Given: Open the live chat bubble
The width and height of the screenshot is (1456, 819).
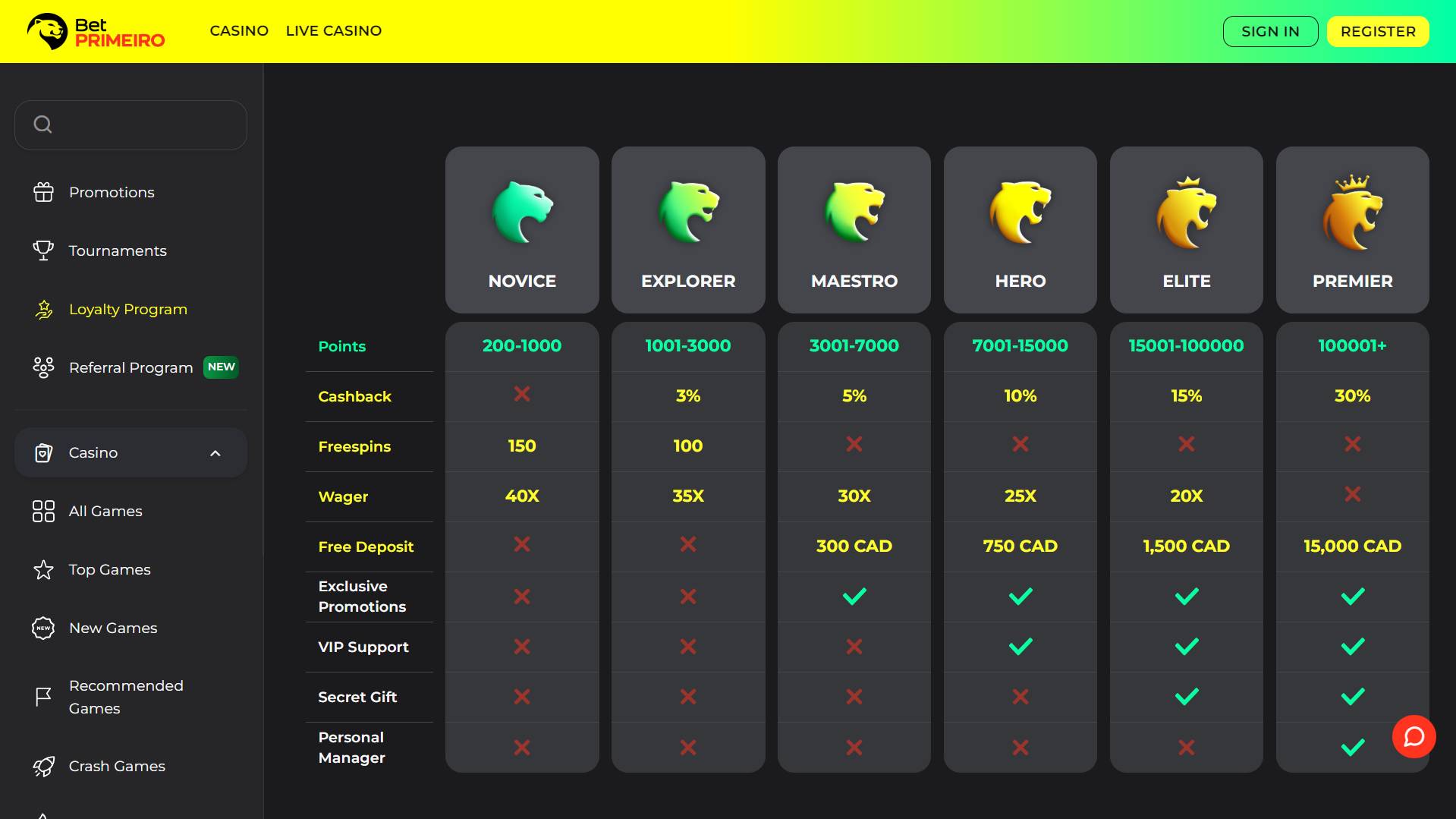Looking at the screenshot, I should tap(1414, 736).
